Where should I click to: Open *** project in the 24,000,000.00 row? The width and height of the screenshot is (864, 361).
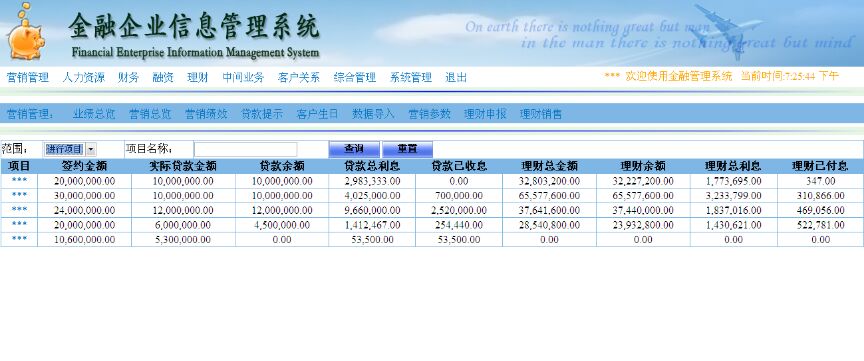click(x=19, y=210)
